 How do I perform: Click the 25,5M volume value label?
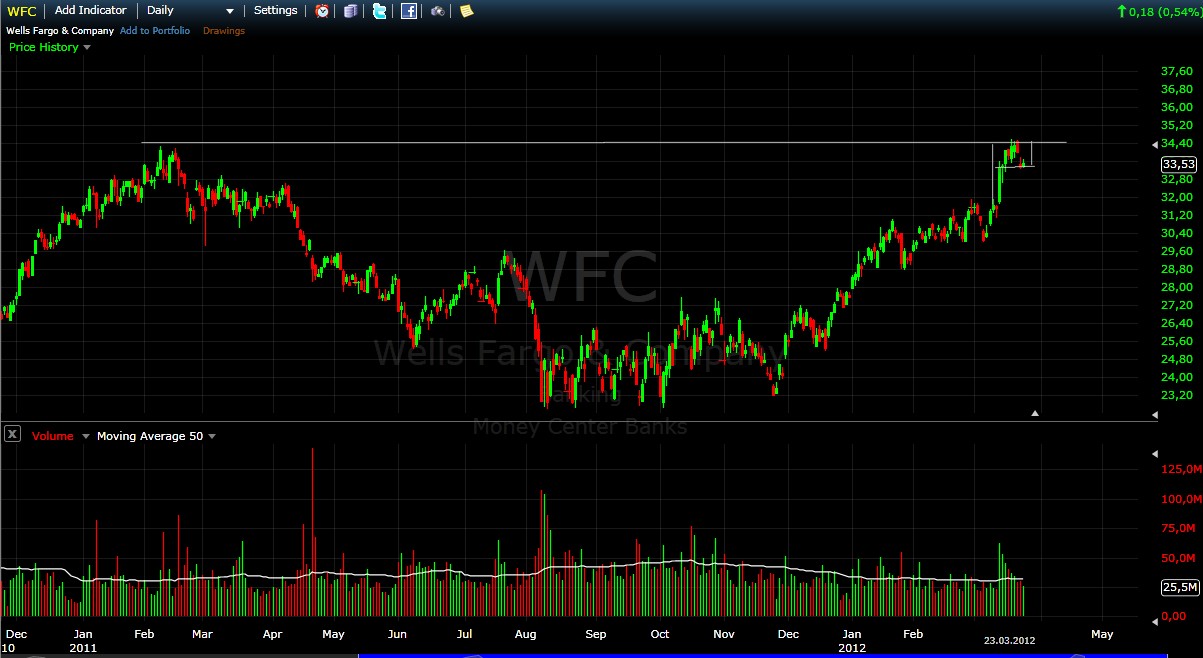click(1179, 587)
